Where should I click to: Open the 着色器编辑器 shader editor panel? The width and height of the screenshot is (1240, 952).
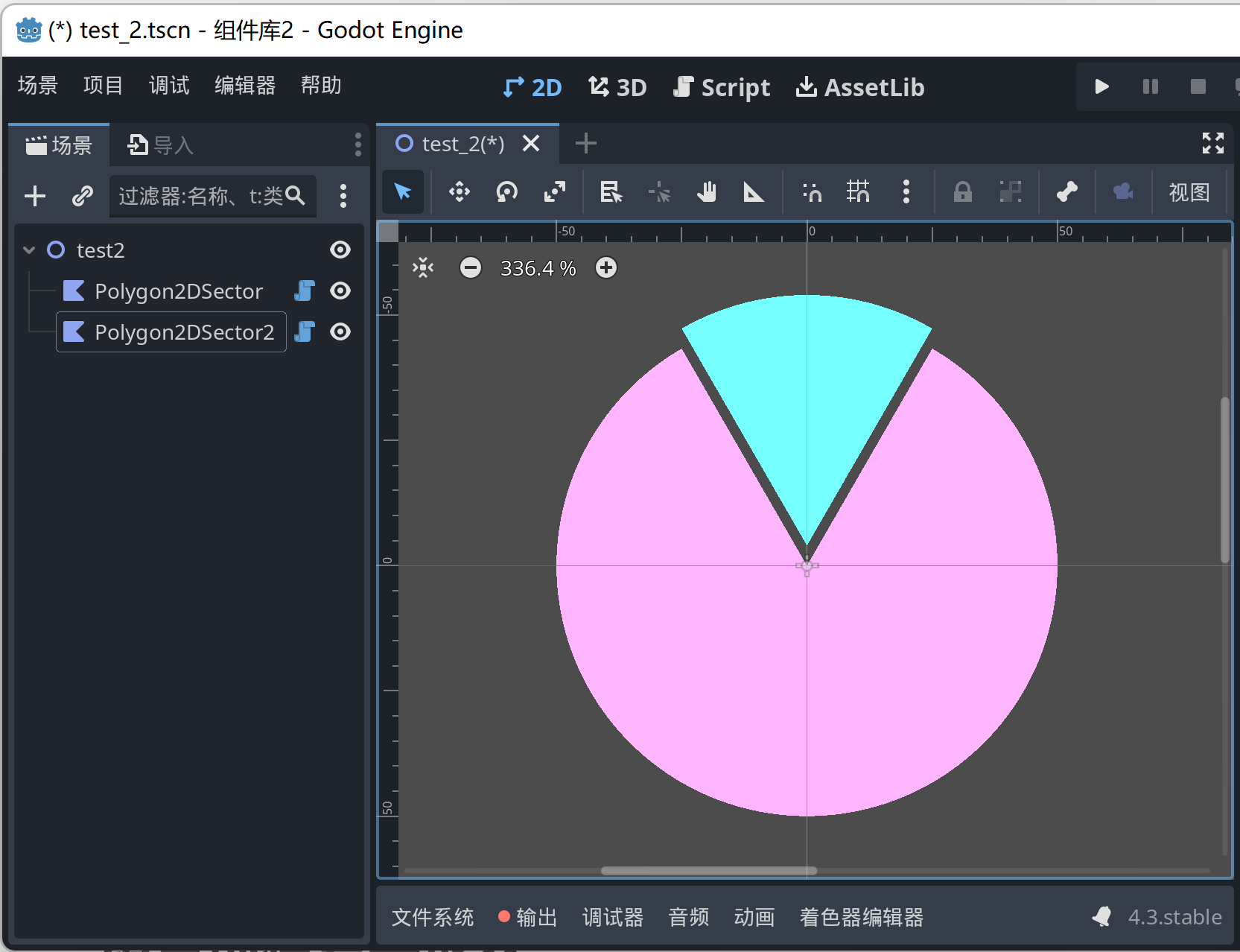pos(862,917)
